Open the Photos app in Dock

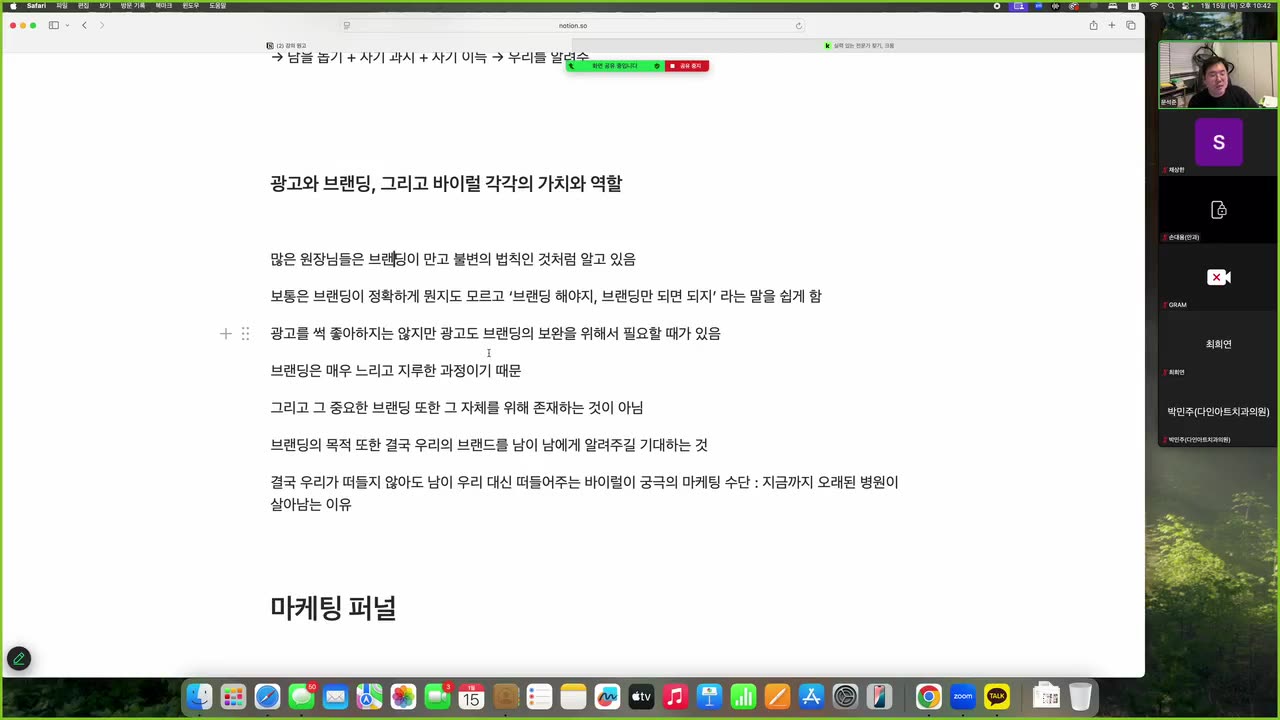403,696
